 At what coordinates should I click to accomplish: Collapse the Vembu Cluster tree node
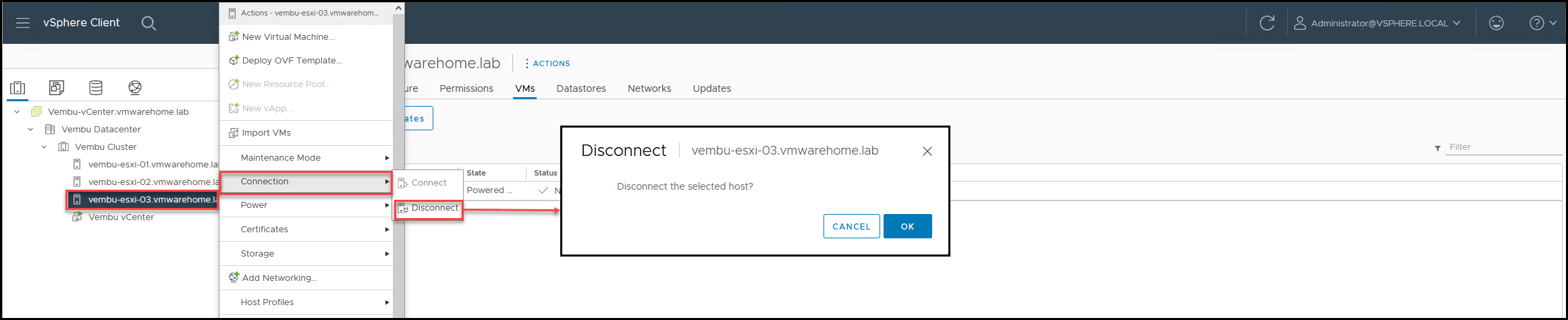coord(44,146)
